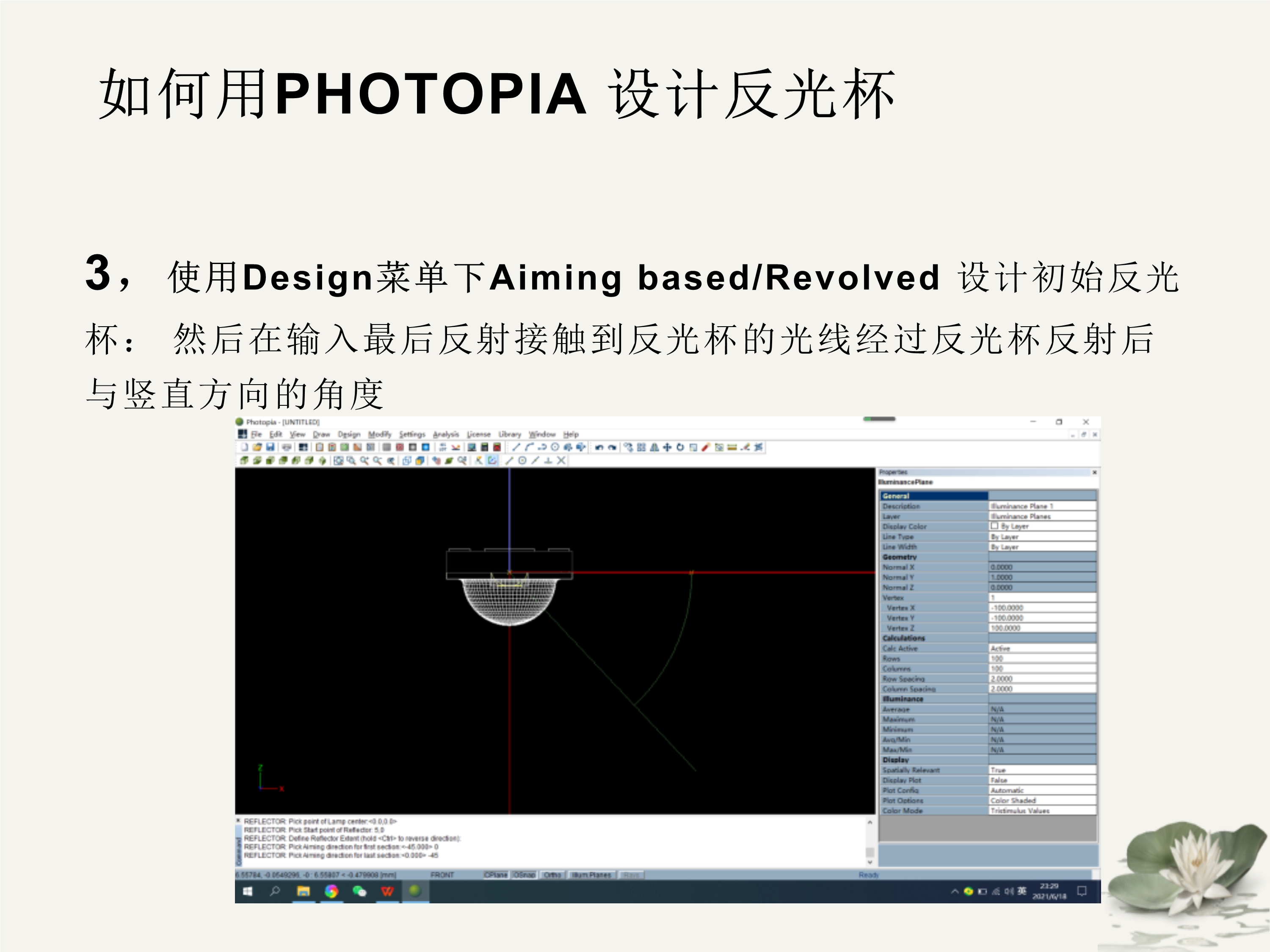The height and width of the screenshot is (952, 1270).
Task: Open the Analysis menu
Action: [445, 435]
